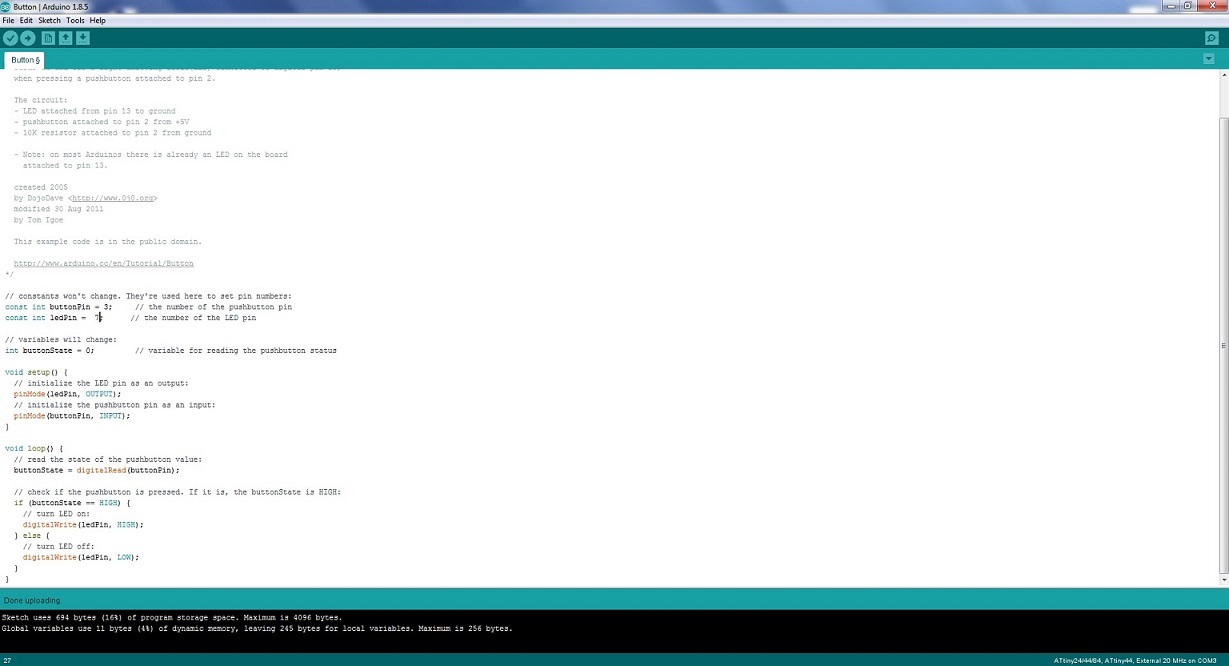Open the Tools menu
1229x666 pixels.
[x=75, y=20]
